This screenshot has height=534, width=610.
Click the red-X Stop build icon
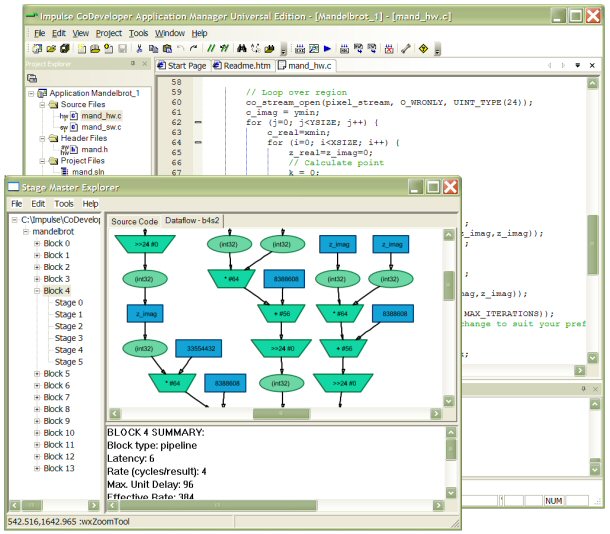pyautogui.click(x=389, y=49)
